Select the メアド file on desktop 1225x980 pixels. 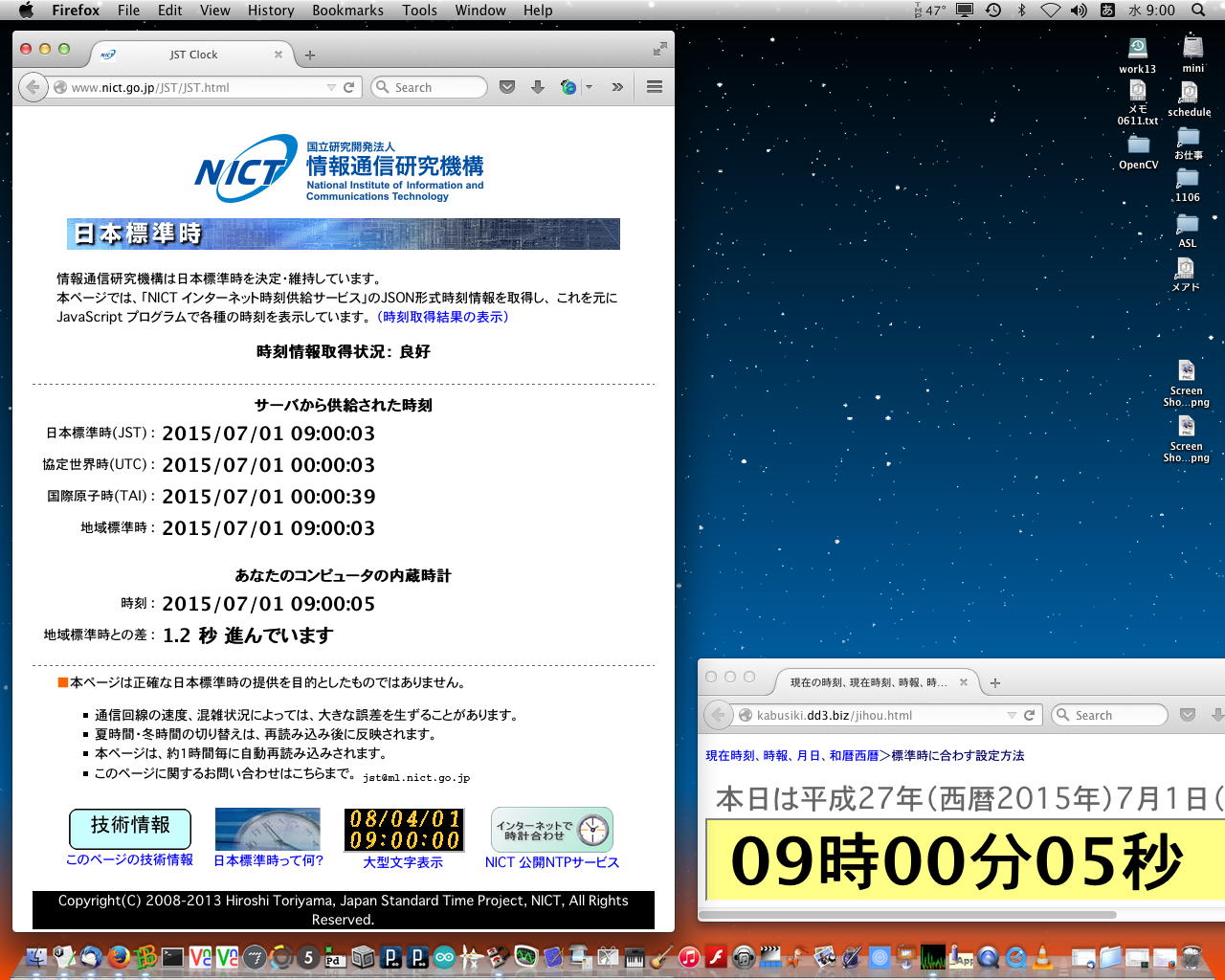[1186, 275]
